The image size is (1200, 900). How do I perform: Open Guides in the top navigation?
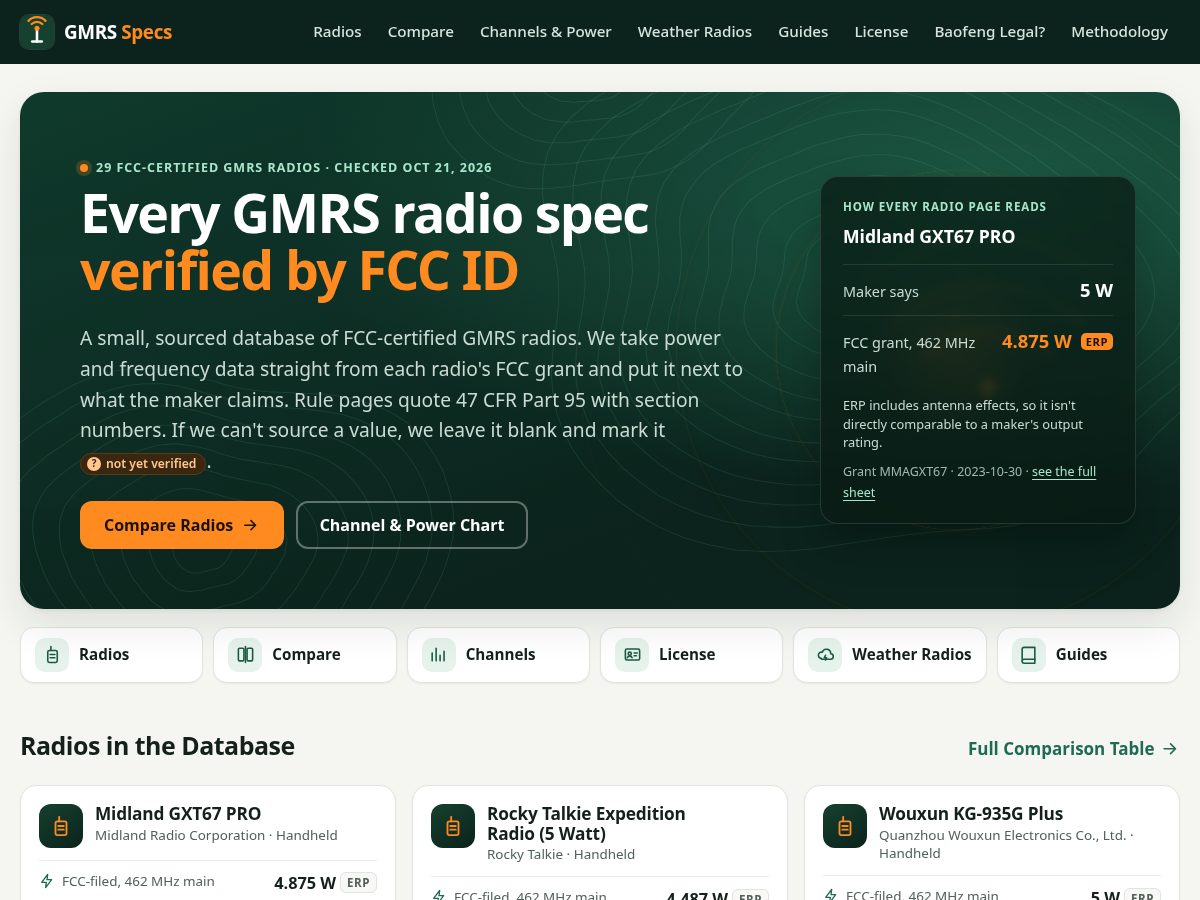[803, 32]
